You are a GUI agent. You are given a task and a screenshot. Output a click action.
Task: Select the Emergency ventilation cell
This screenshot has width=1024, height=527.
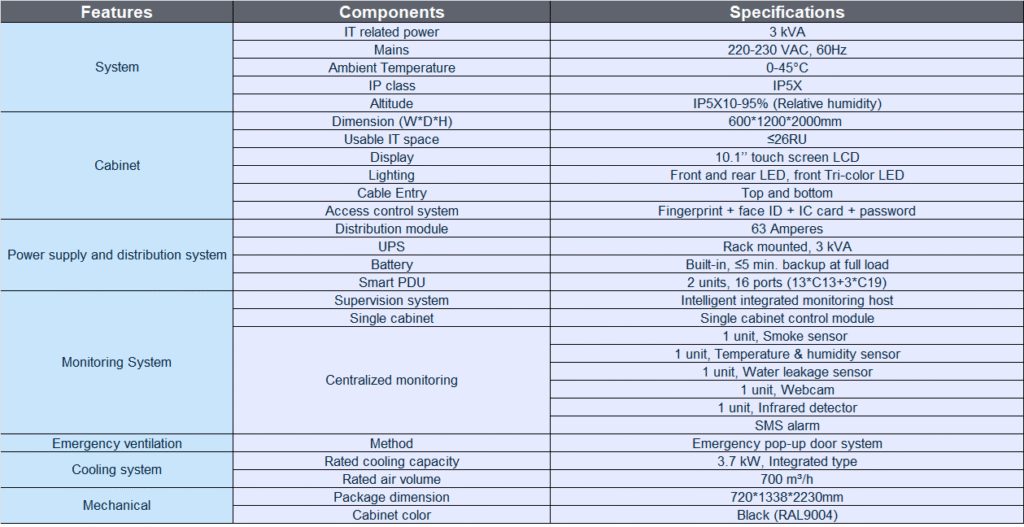pyautogui.click(x=117, y=443)
